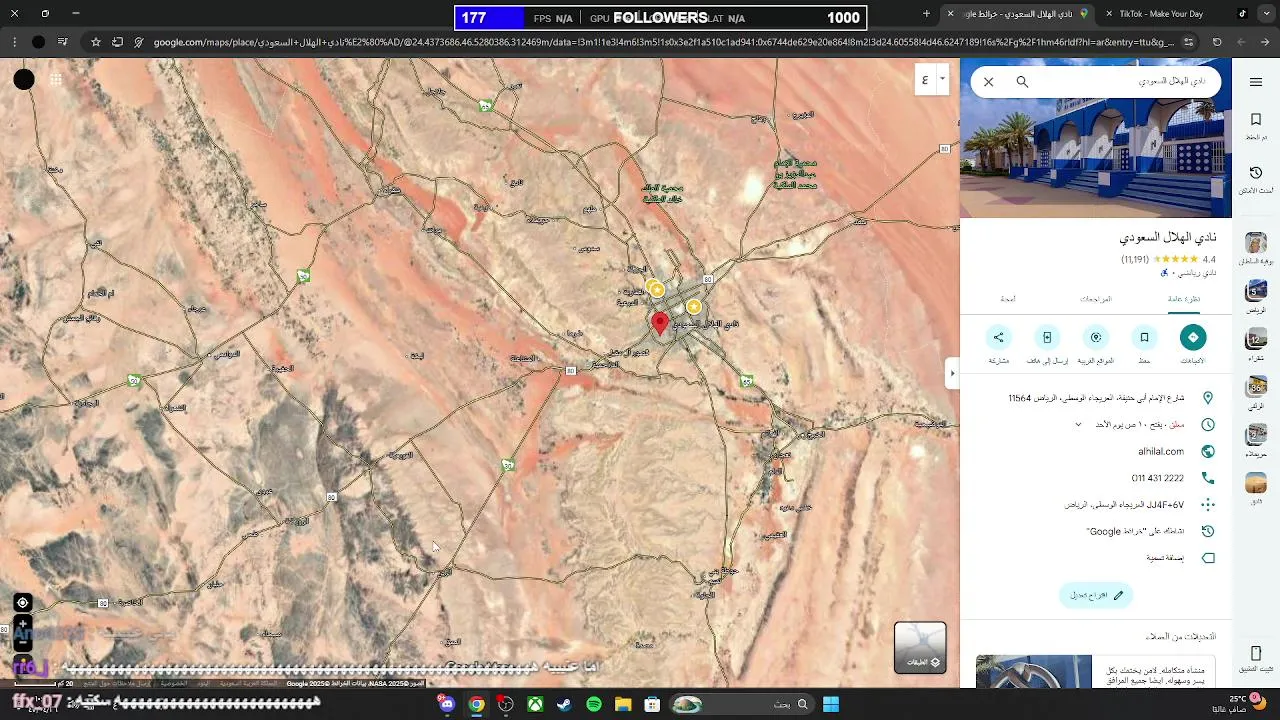
Task: Open the get app phone icon in rail
Action: pos(1256,654)
